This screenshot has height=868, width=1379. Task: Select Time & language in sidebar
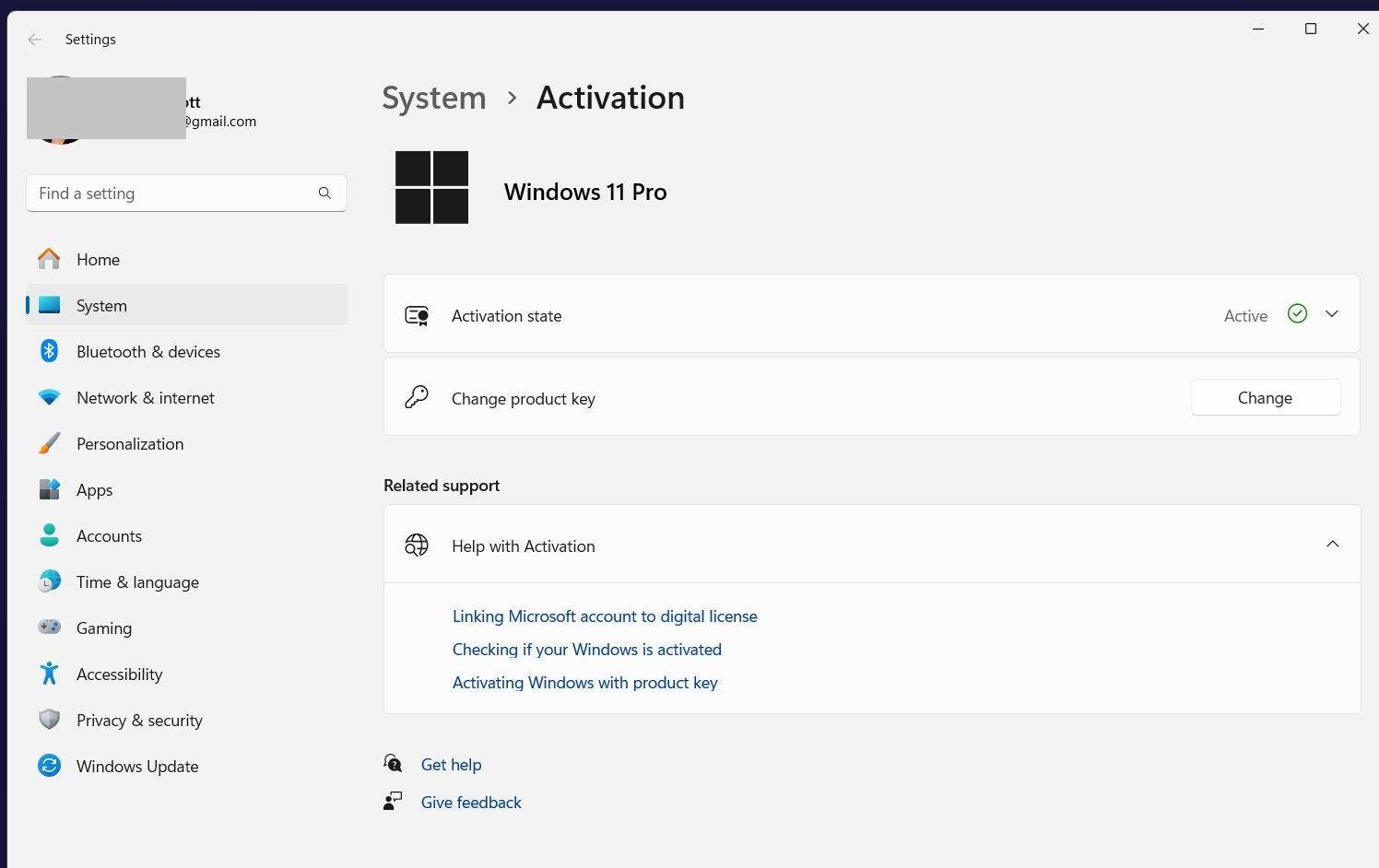pos(137,582)
